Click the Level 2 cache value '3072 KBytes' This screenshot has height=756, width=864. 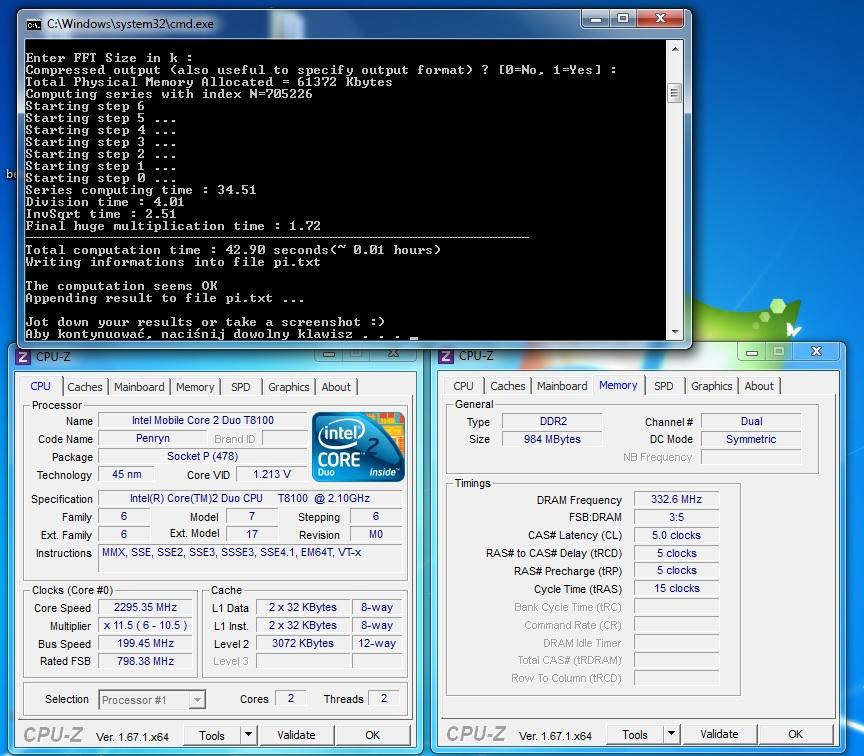303,643
